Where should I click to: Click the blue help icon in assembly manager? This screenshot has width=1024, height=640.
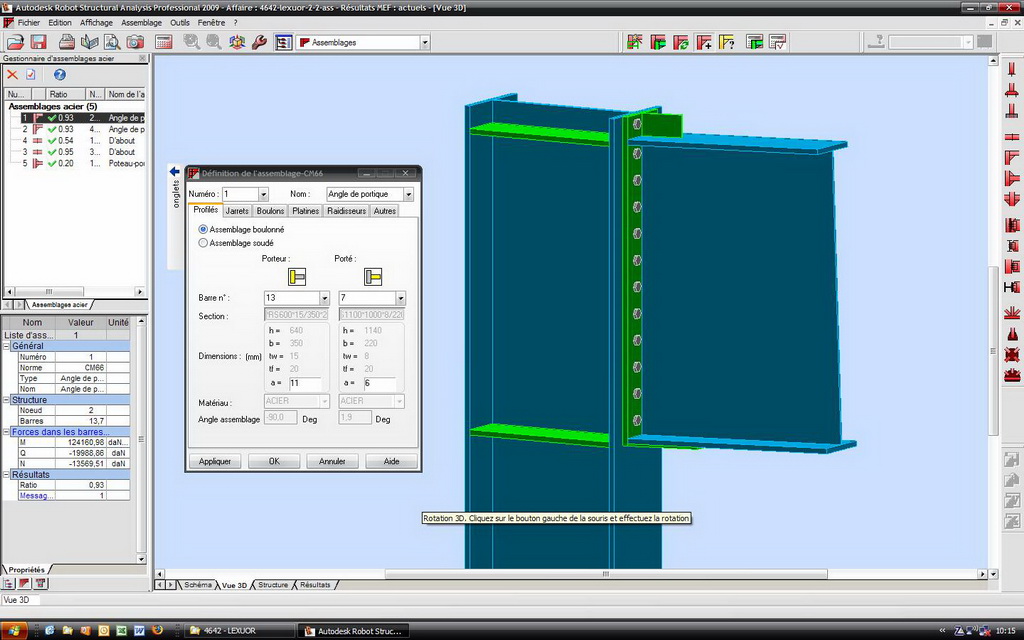click(59, 75)
